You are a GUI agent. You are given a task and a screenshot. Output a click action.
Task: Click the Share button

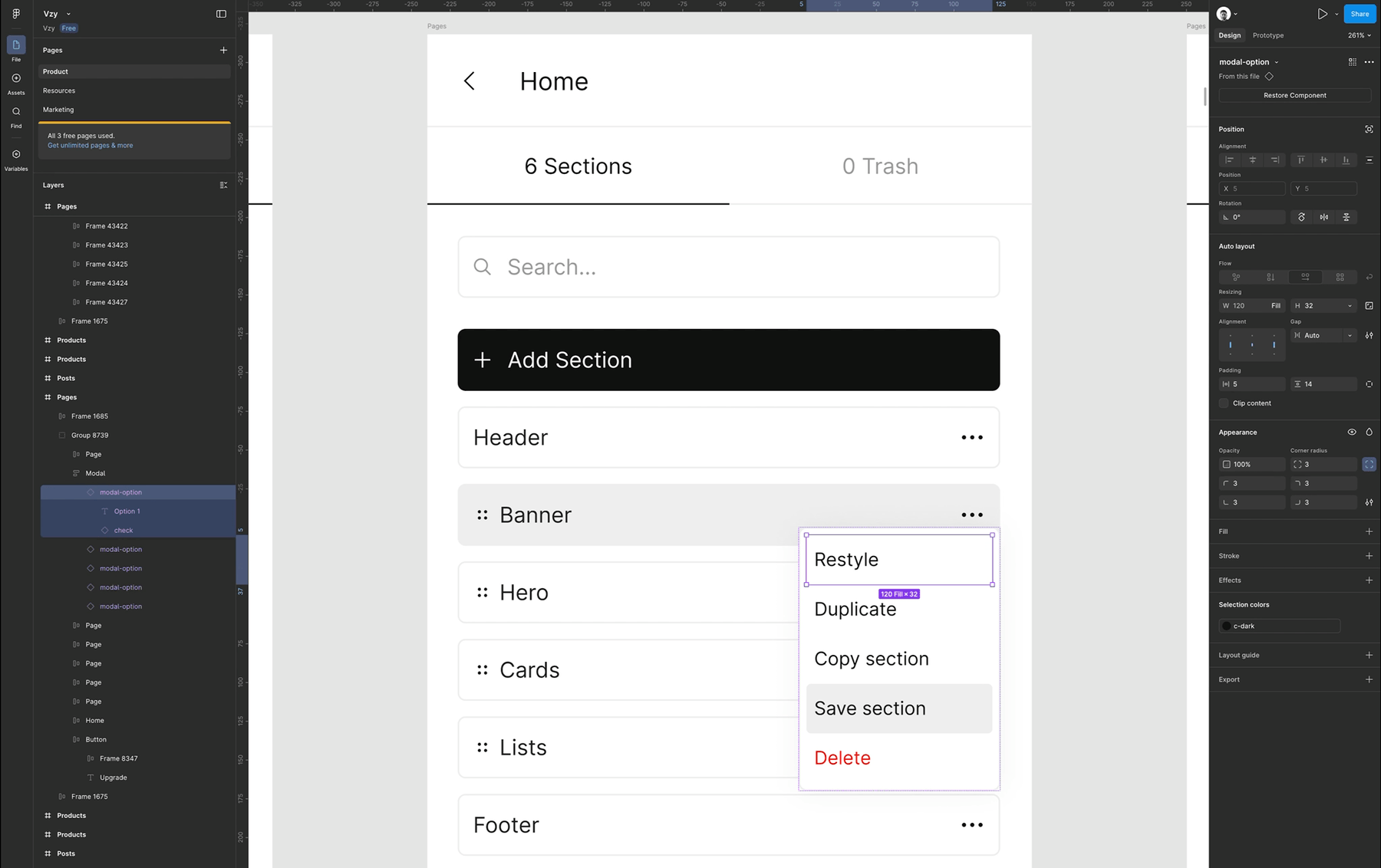coord(1360,14)
